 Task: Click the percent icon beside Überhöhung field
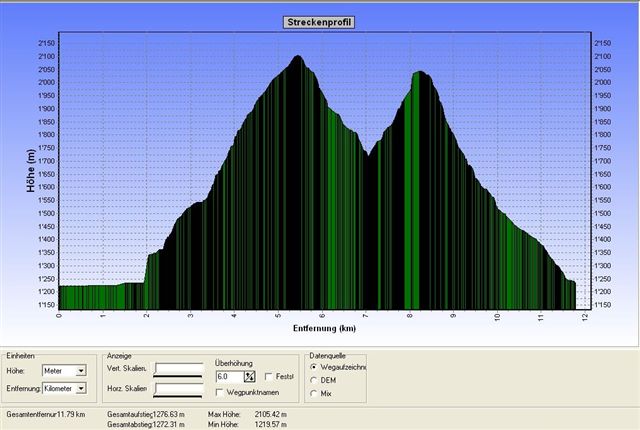pos(249,376)
